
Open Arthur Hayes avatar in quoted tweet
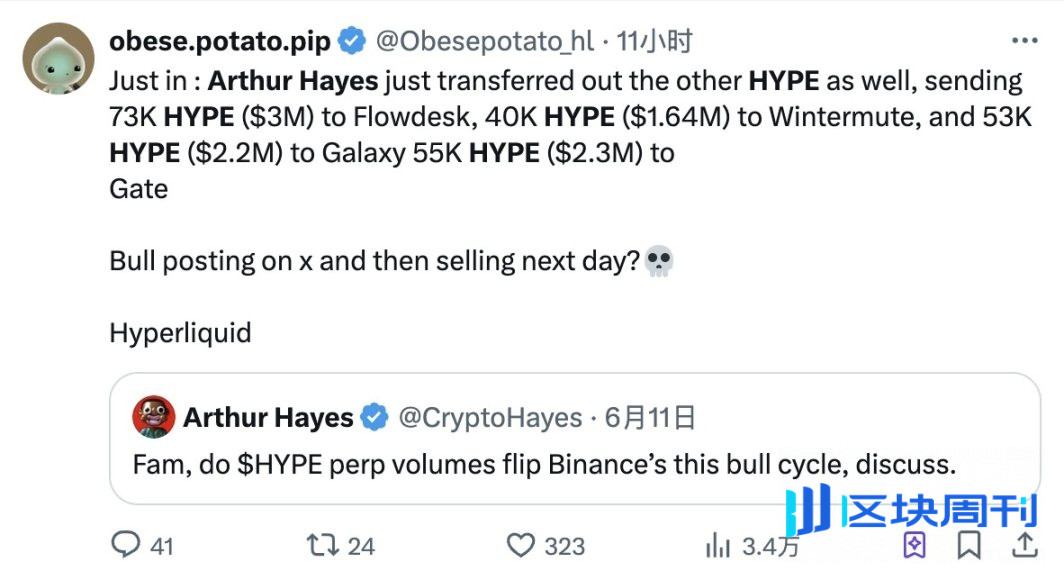(153, 417)
